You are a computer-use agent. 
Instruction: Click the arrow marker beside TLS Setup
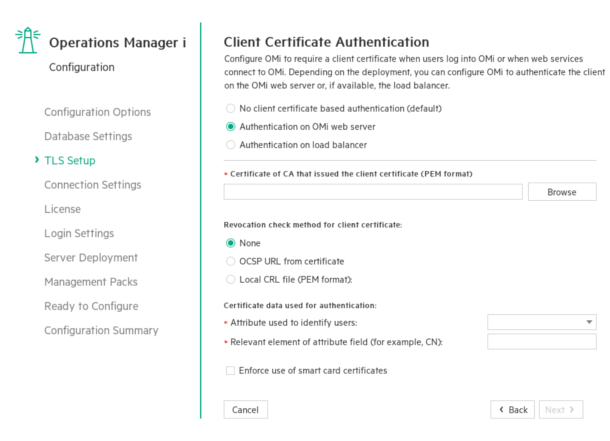[x=37, y=160]
